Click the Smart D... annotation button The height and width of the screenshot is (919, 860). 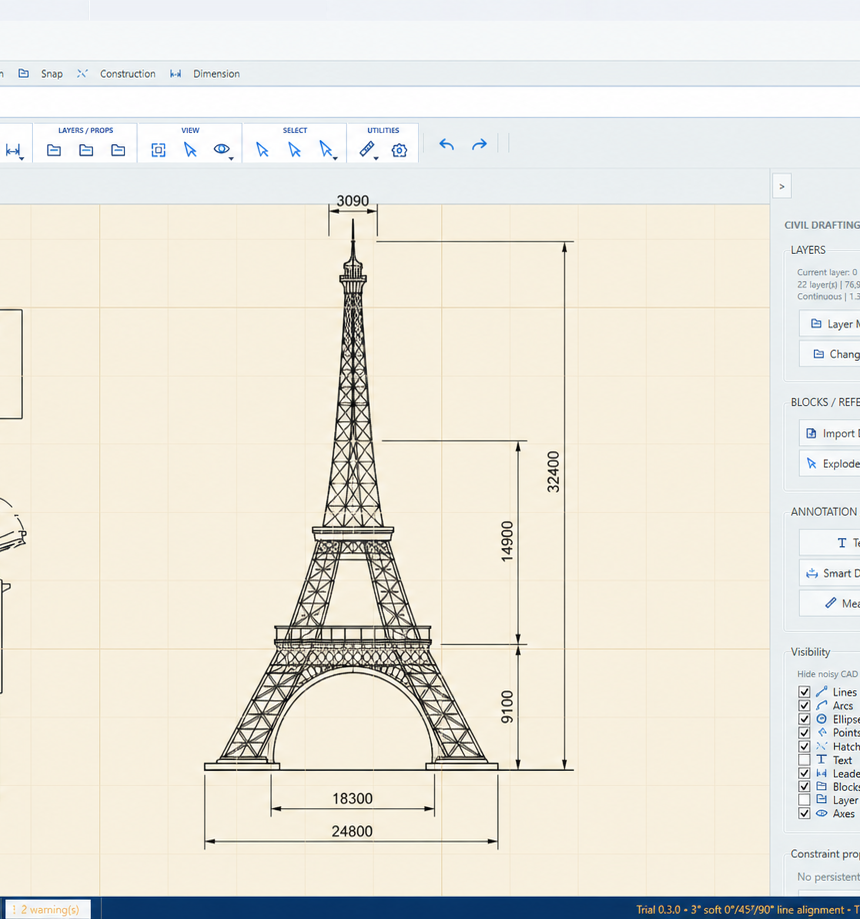point(830,573)
